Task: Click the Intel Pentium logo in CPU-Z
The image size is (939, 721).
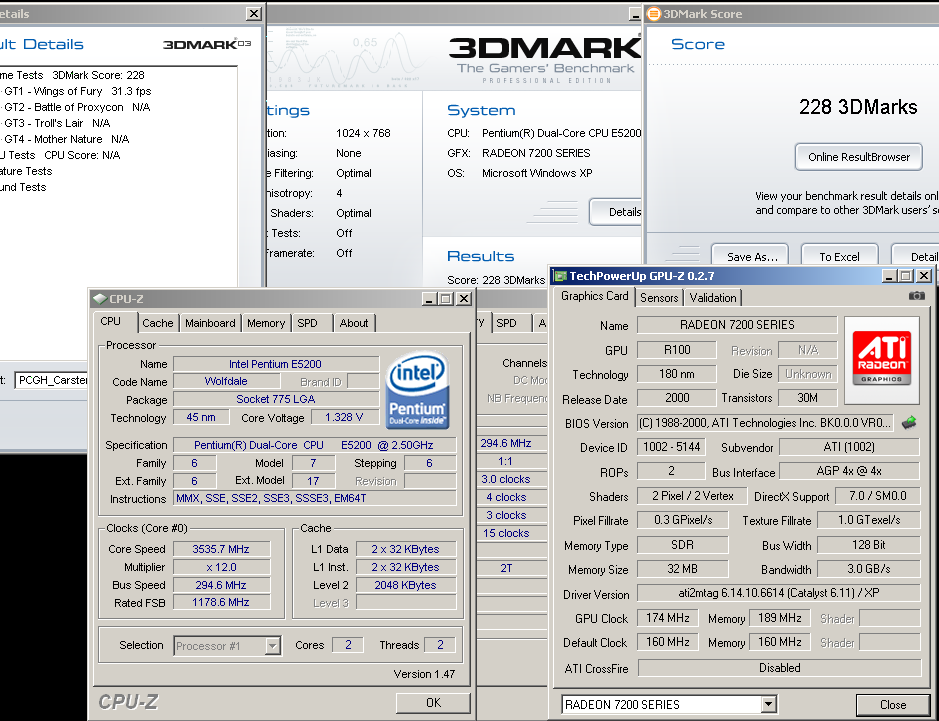Action: 417,390
